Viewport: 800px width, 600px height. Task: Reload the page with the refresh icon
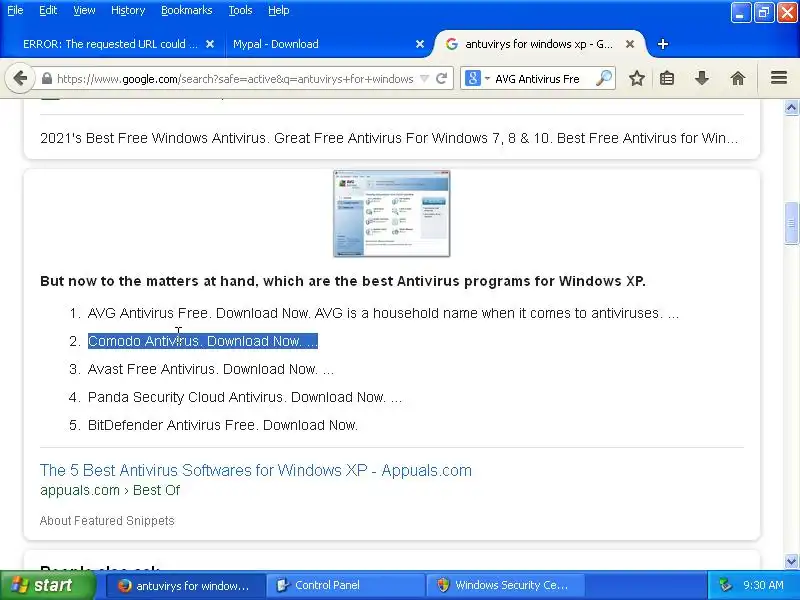pos(442,79)
